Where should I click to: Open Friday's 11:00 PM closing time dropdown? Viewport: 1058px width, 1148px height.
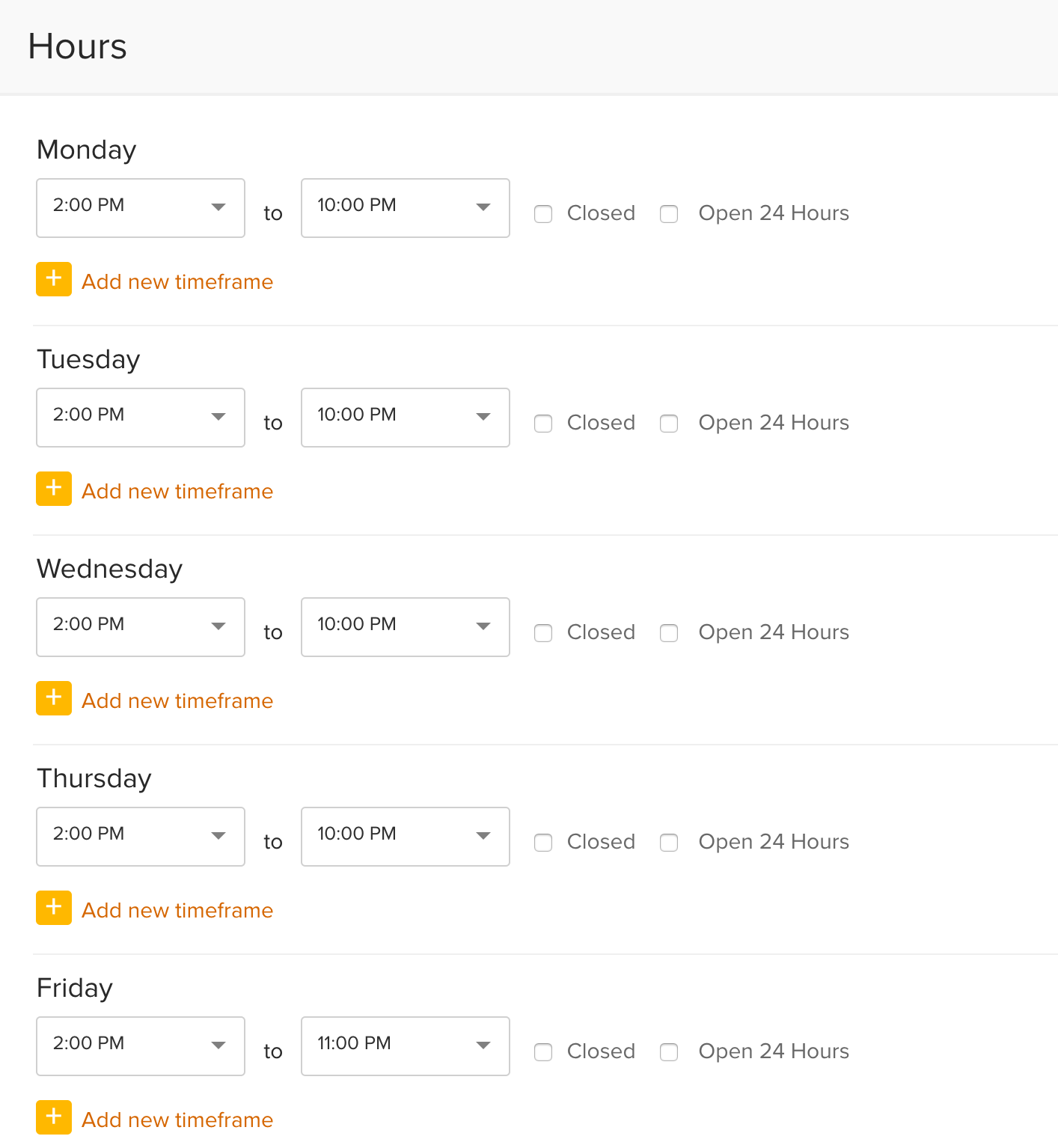click(406, 1046)
